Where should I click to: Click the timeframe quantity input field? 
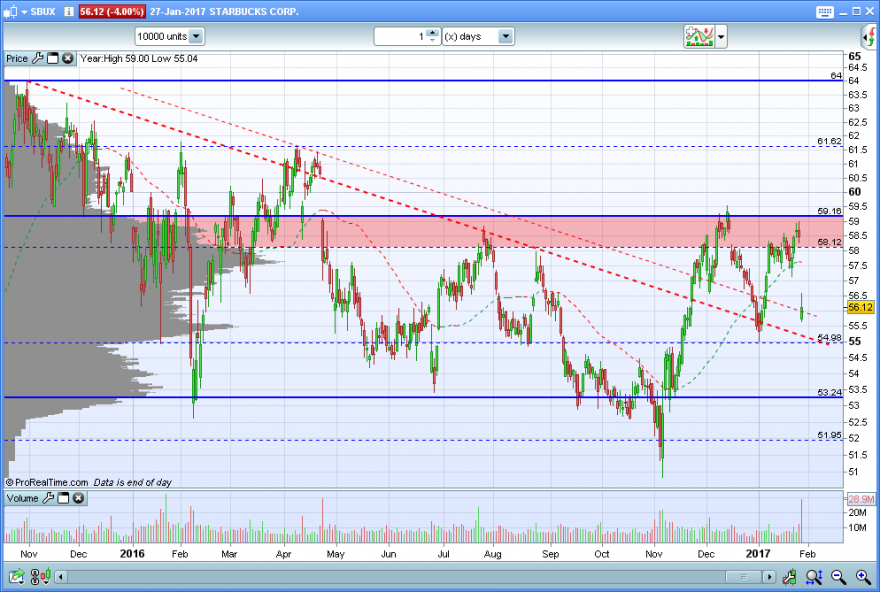point(400,36)
